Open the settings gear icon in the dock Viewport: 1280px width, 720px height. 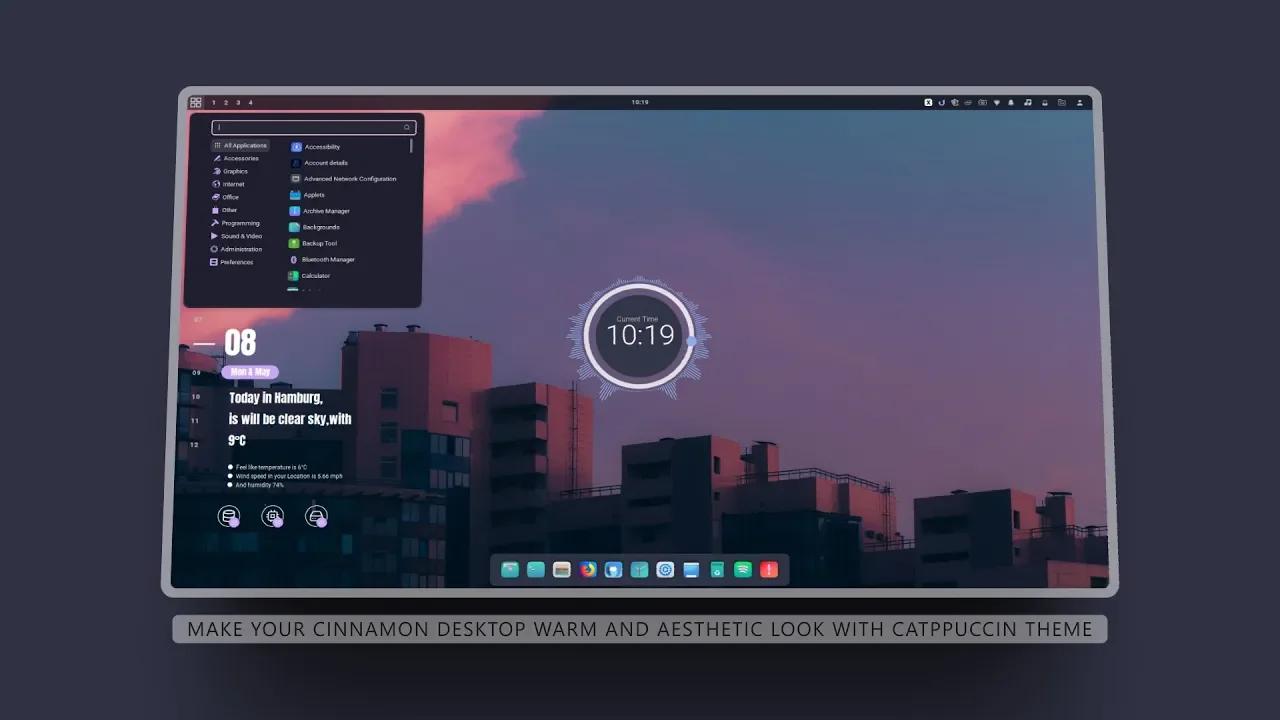[666, 569]
